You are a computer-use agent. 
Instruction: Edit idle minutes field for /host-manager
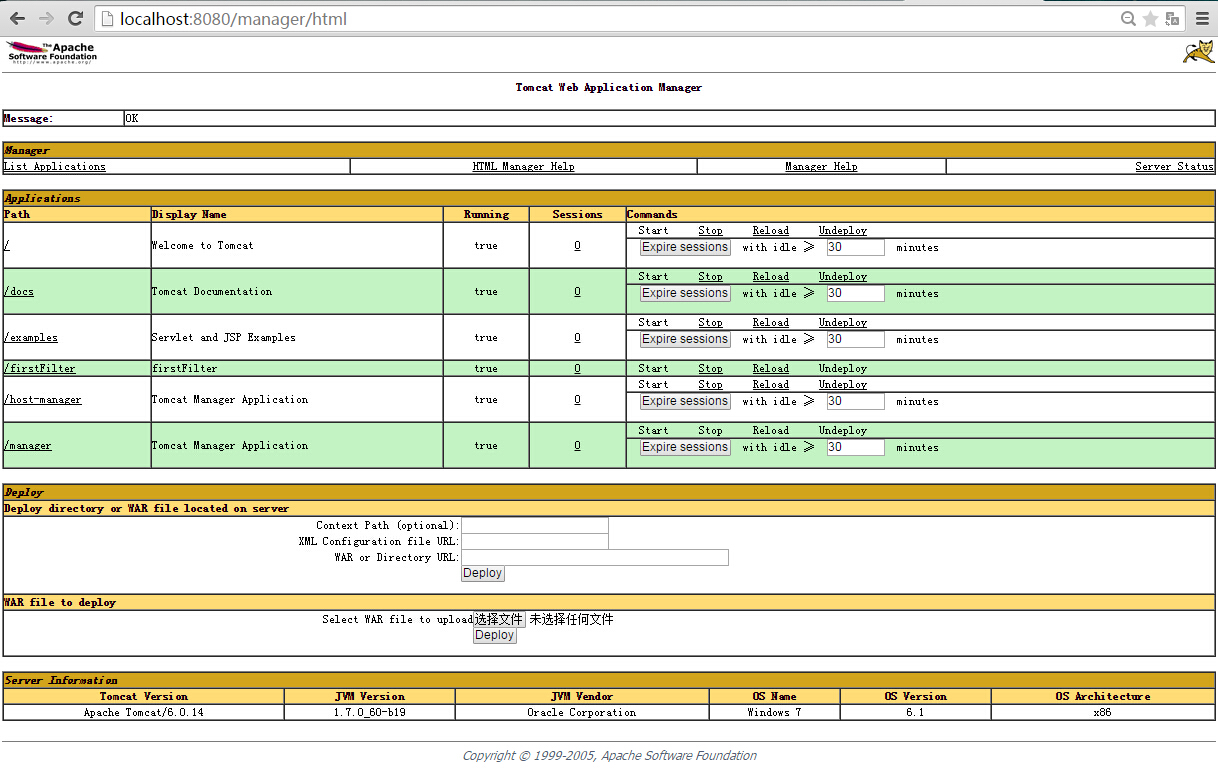pyautogui.click(x=855, y=401)
